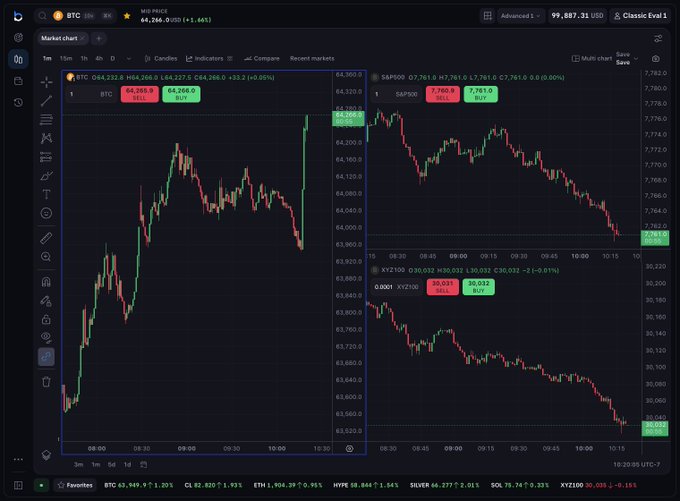Select the pattern drawing tool

(x=46, y=138)
